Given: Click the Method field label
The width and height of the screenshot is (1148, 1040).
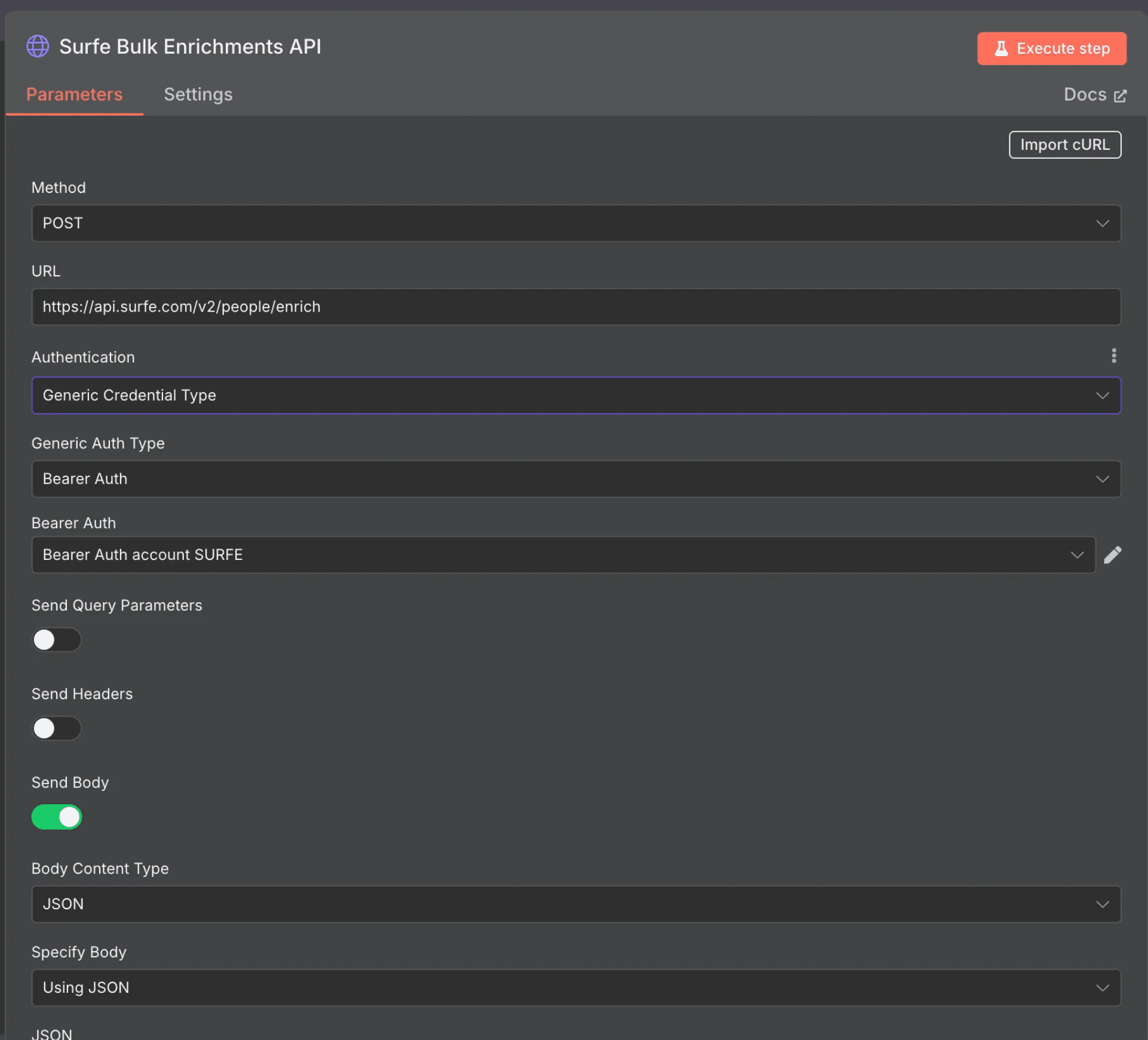Looking at the screenshot, I should (x=59, y=187).
